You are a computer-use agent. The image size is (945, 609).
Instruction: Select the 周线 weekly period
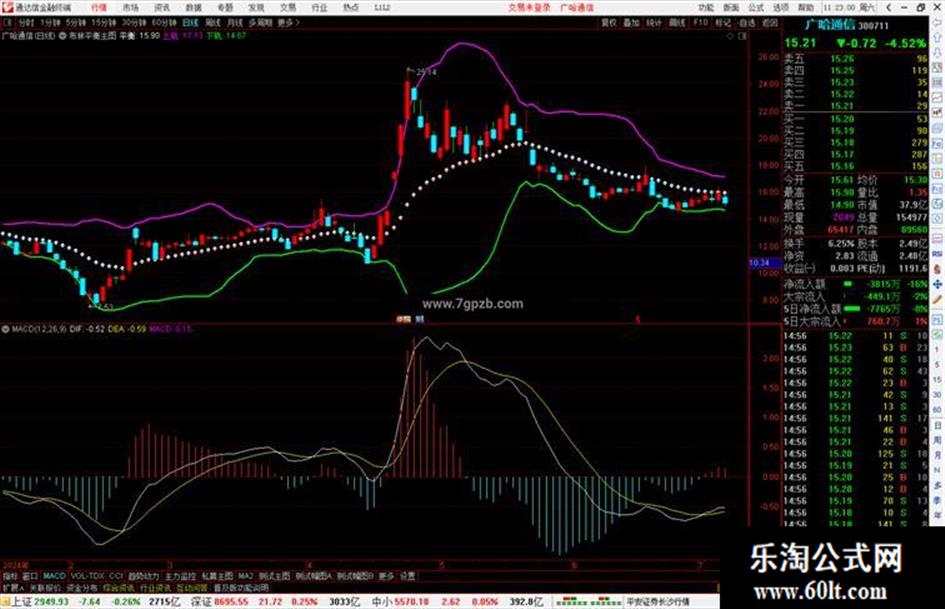(x=213, y=22)
